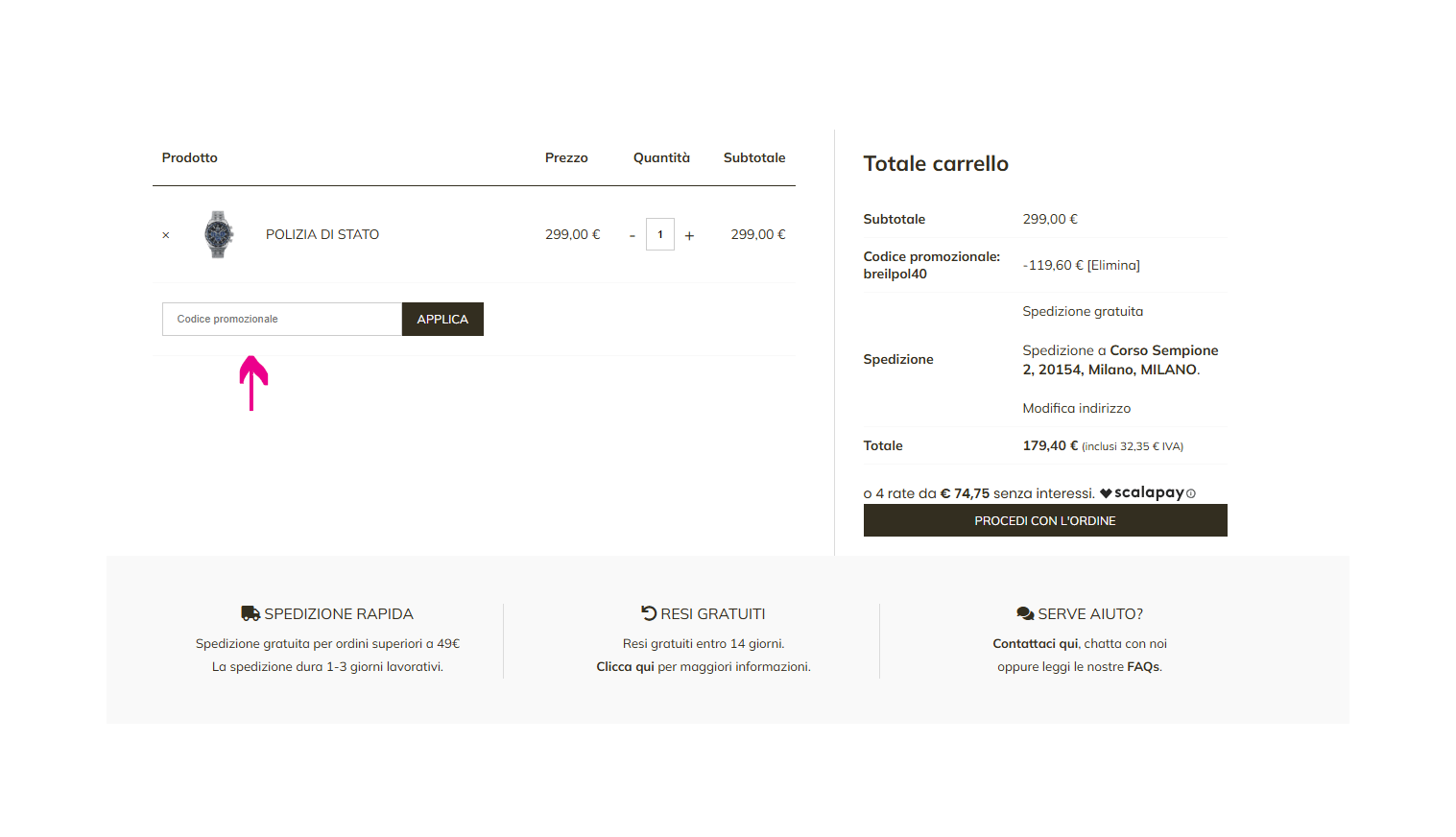Click the Scalapay info icon
Screen dimensions: 1456x837
click(x=1191, y=493)
